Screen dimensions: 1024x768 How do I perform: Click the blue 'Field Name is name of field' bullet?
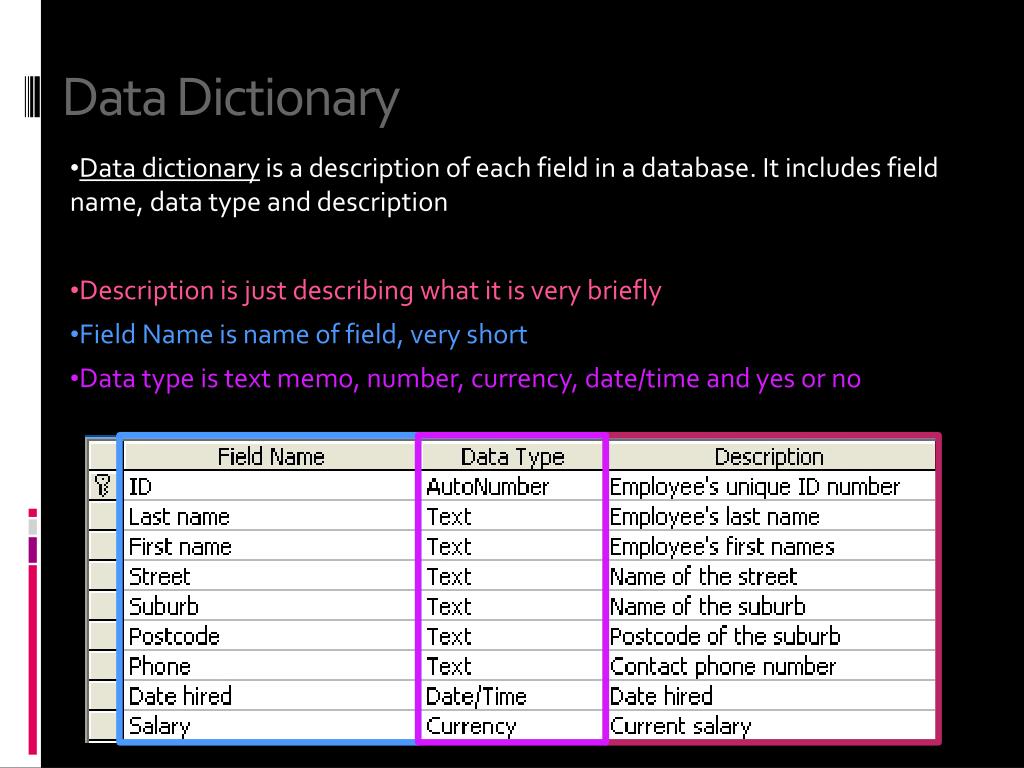298,334
